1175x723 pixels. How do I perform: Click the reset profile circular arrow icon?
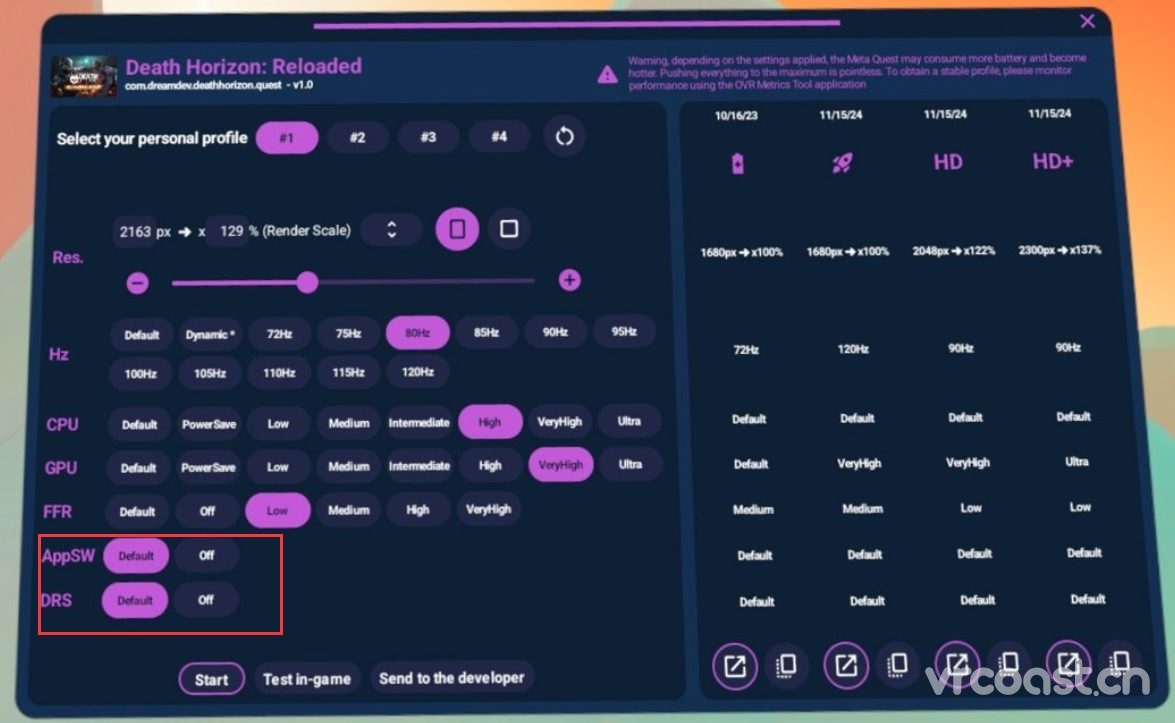[x=564, y=136]
